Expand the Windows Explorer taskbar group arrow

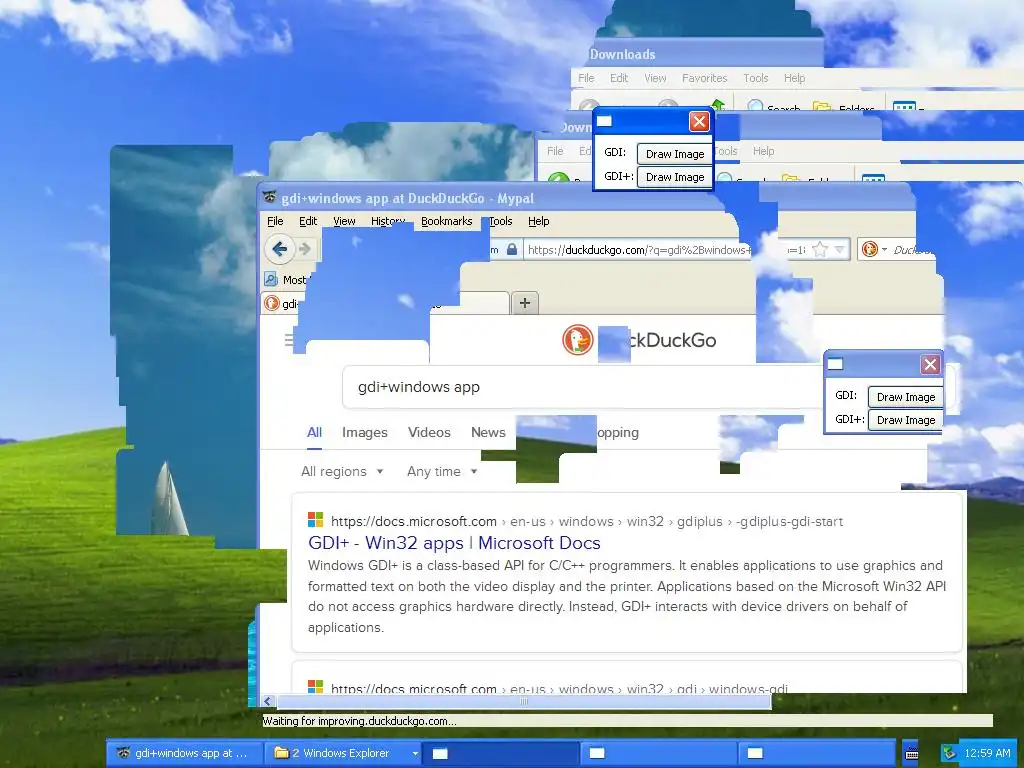click(415, 754)
